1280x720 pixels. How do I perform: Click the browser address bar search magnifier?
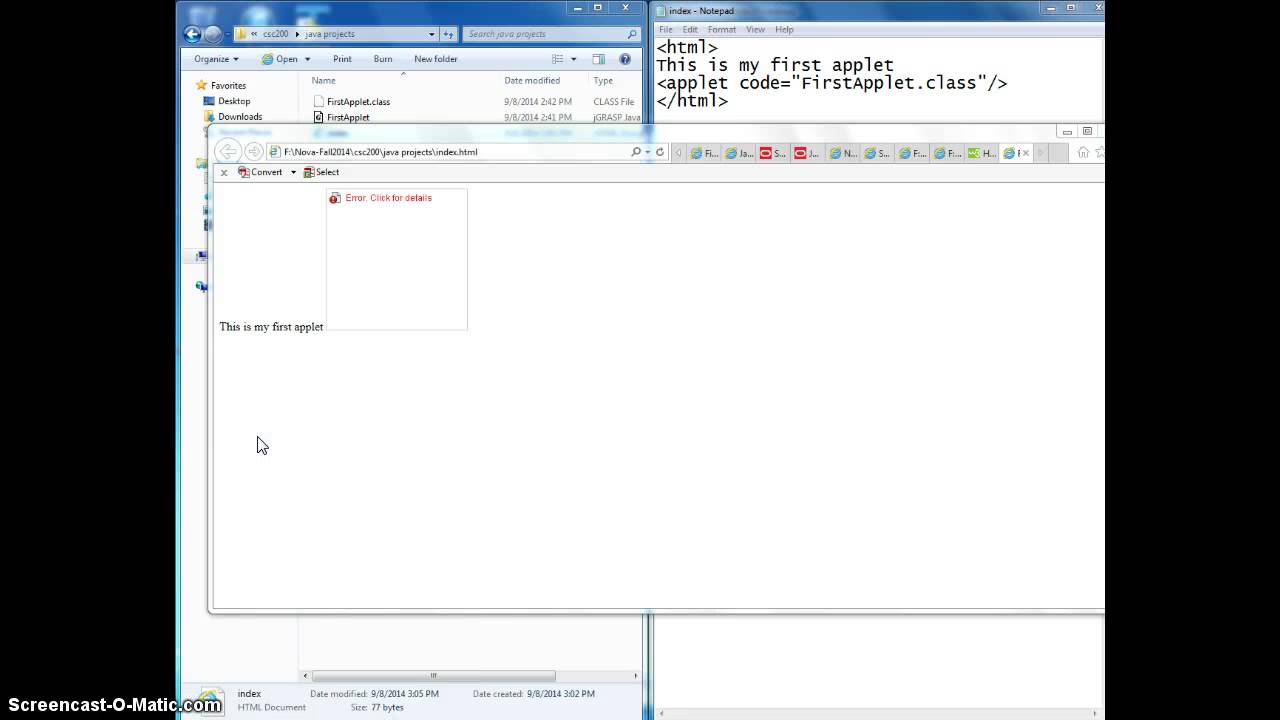636,152
